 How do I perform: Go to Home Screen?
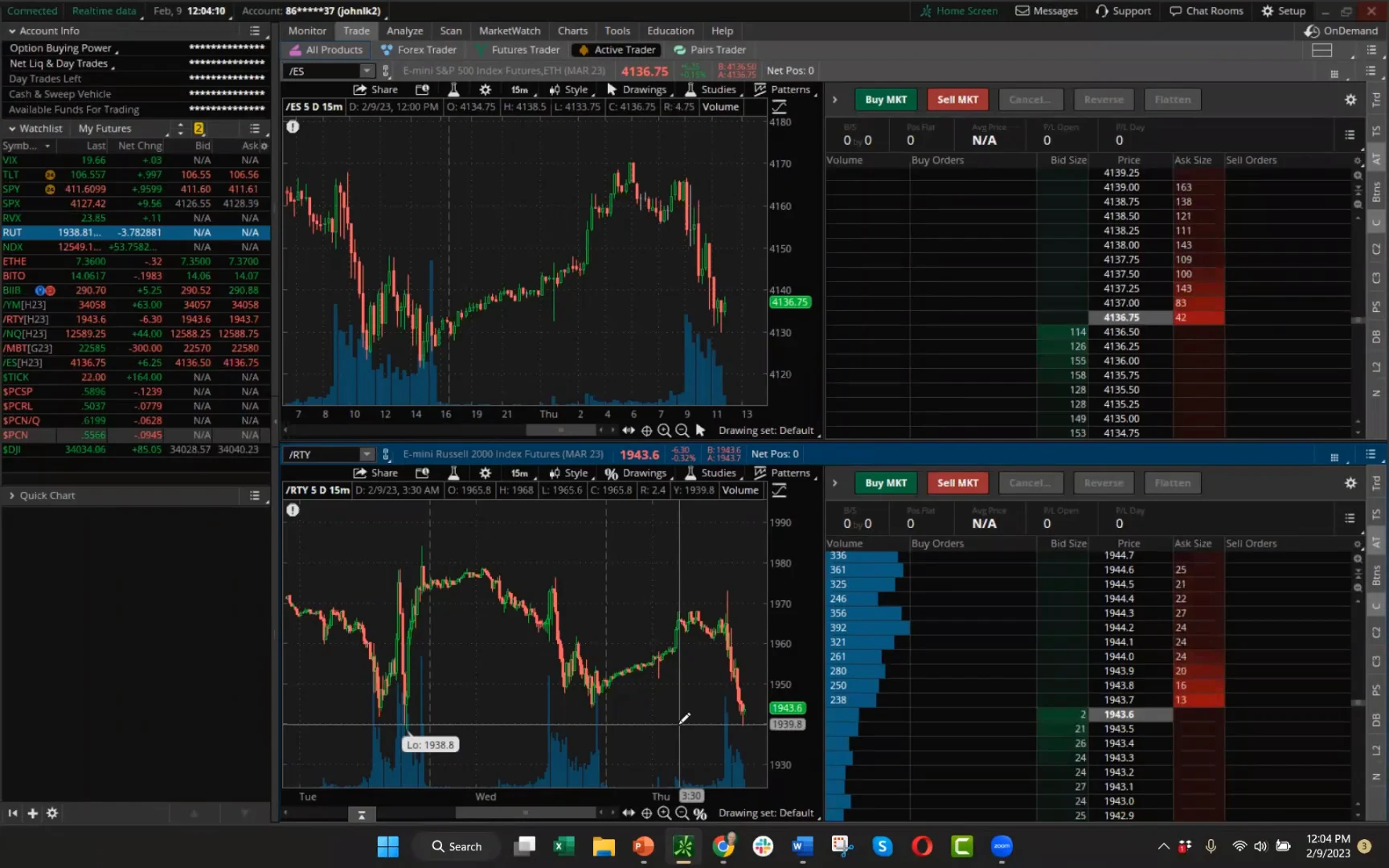(x=959, y=10)
